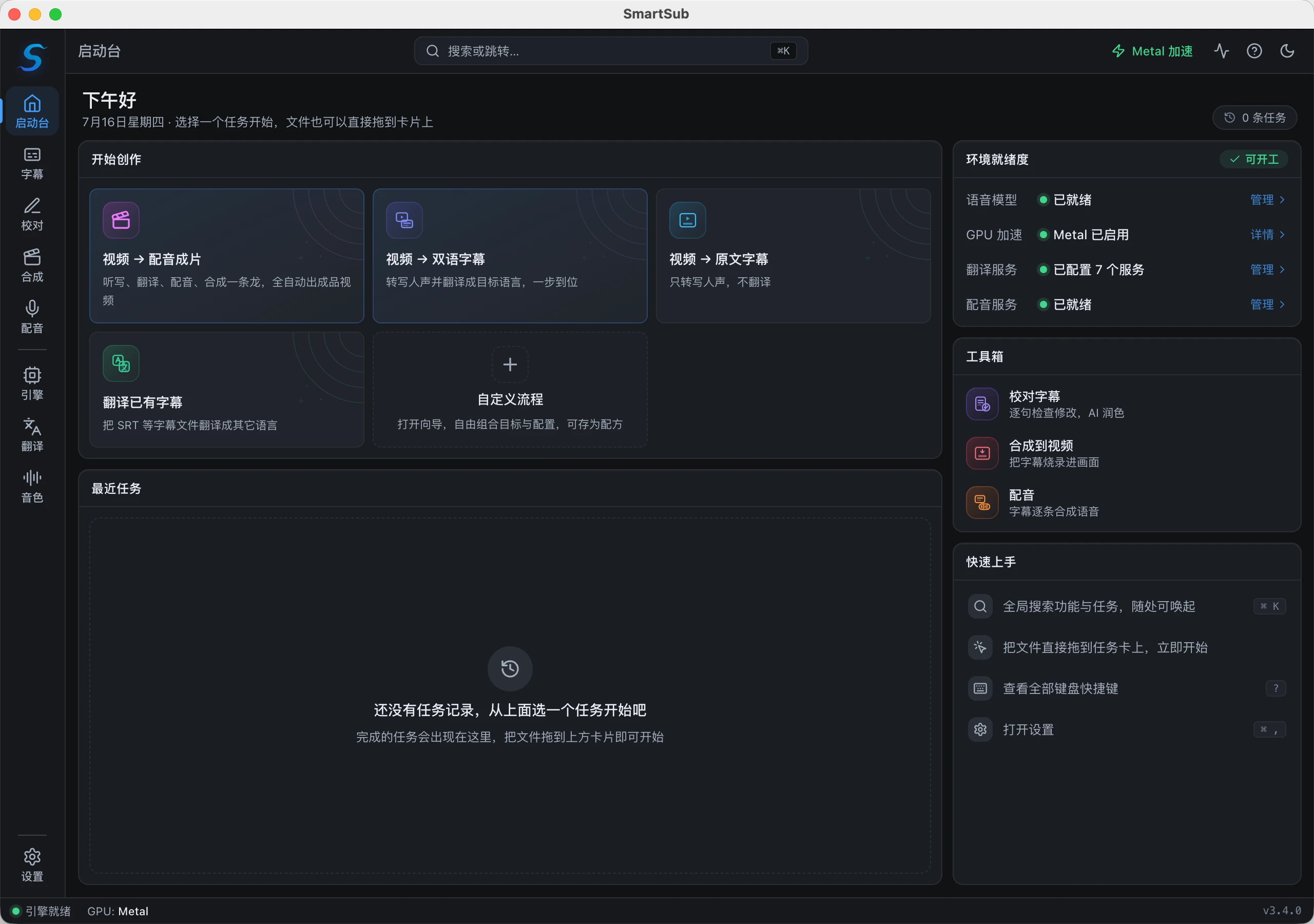
Task: Click 打开设置 quick start item
Action: tap(1126, 730)
